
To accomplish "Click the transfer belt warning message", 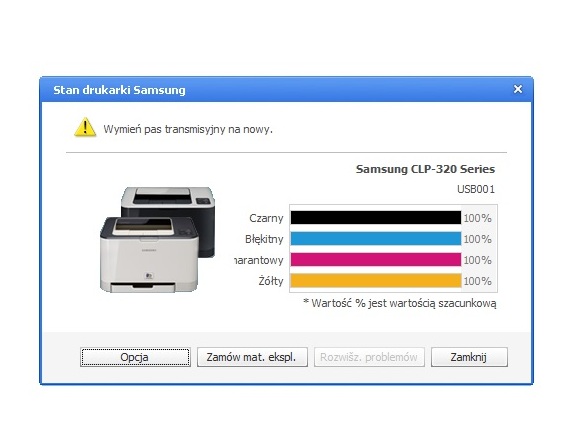I will tap(188, 129).
